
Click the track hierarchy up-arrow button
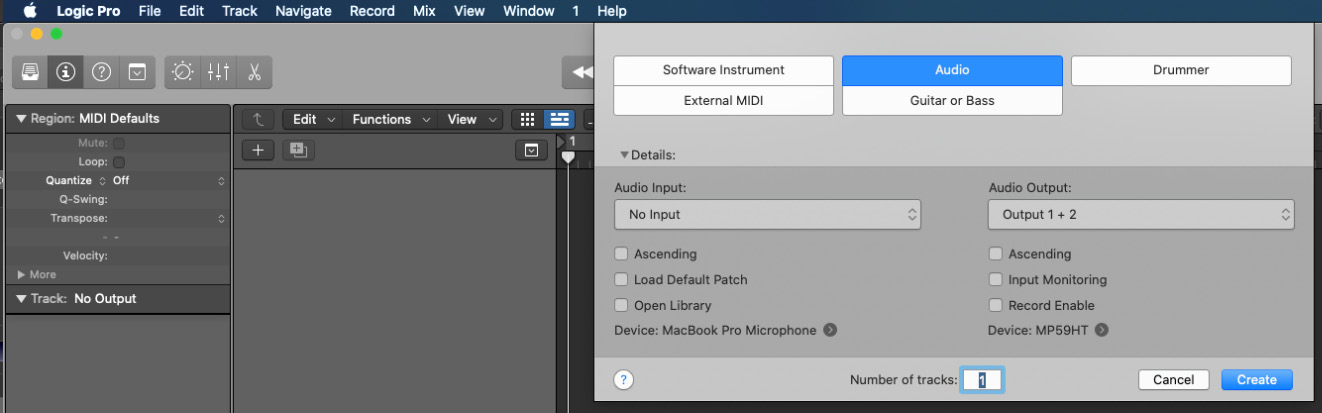pyautogui.click(x=258, y=119)
